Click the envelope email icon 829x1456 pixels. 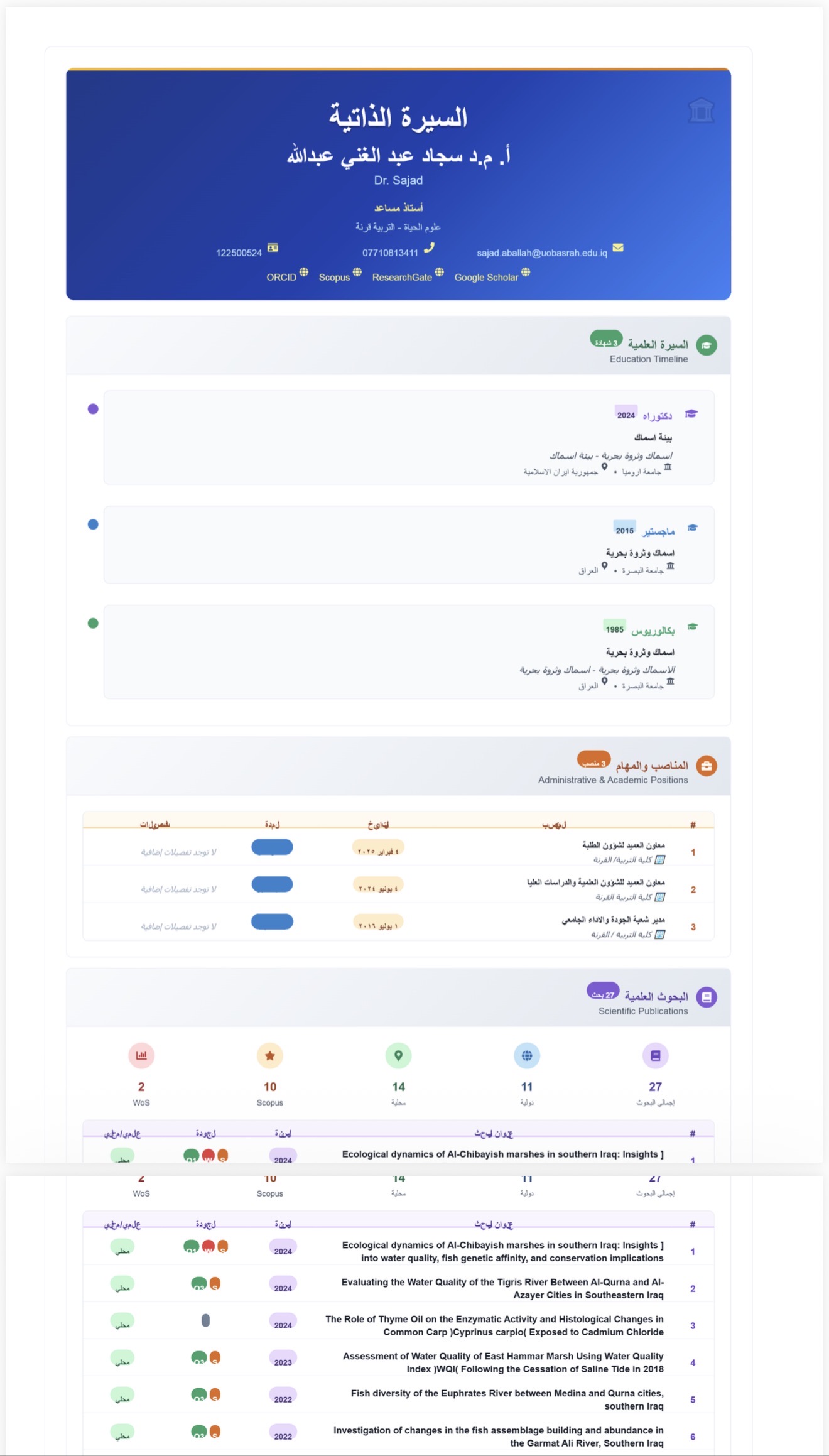(618, 247)
